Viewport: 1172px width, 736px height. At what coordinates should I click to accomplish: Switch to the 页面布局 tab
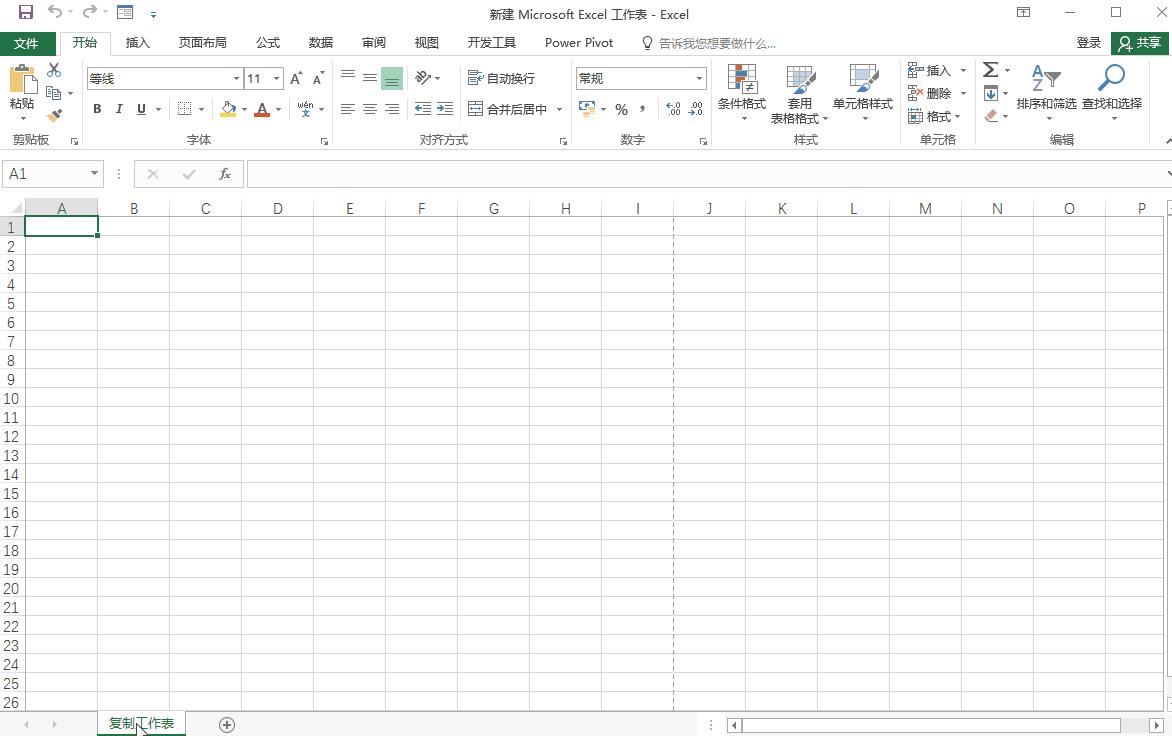(x=203, y=43)
